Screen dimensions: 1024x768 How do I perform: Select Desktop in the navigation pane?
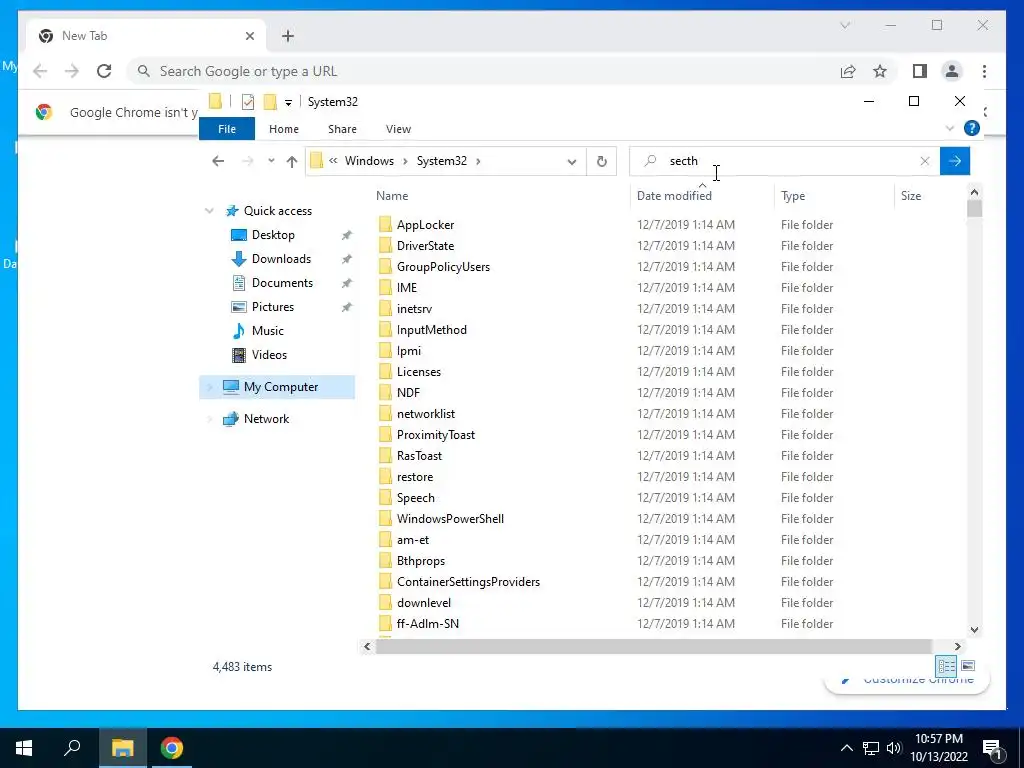273,235
